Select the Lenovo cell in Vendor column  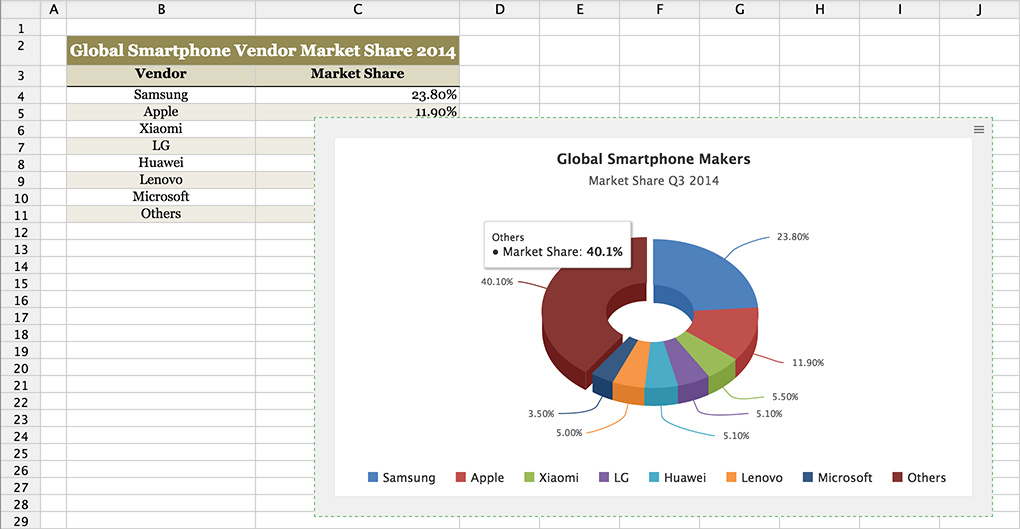click(161, 180)
